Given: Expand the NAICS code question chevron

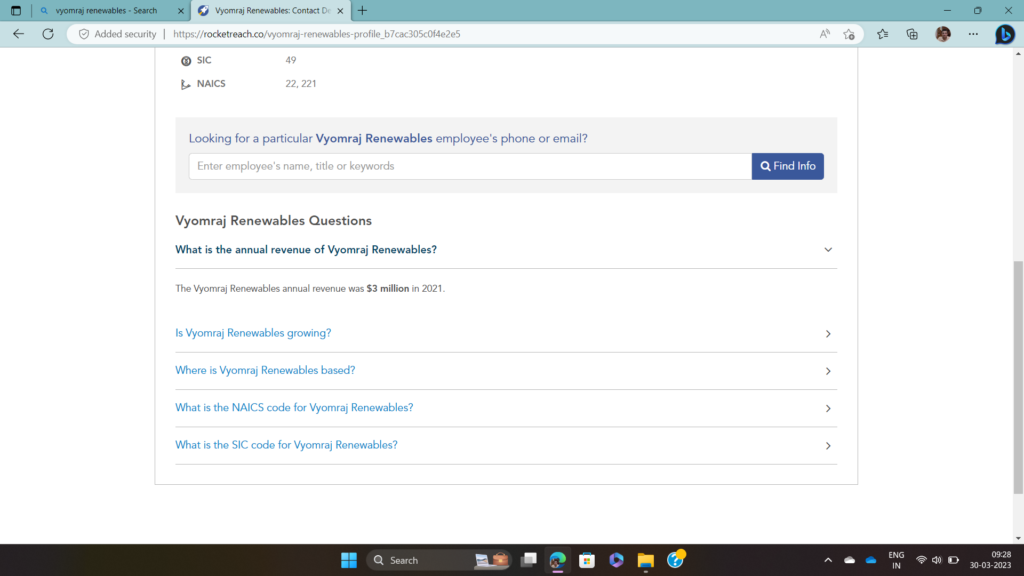Looking at the screenshot, I should click(827, 408).
